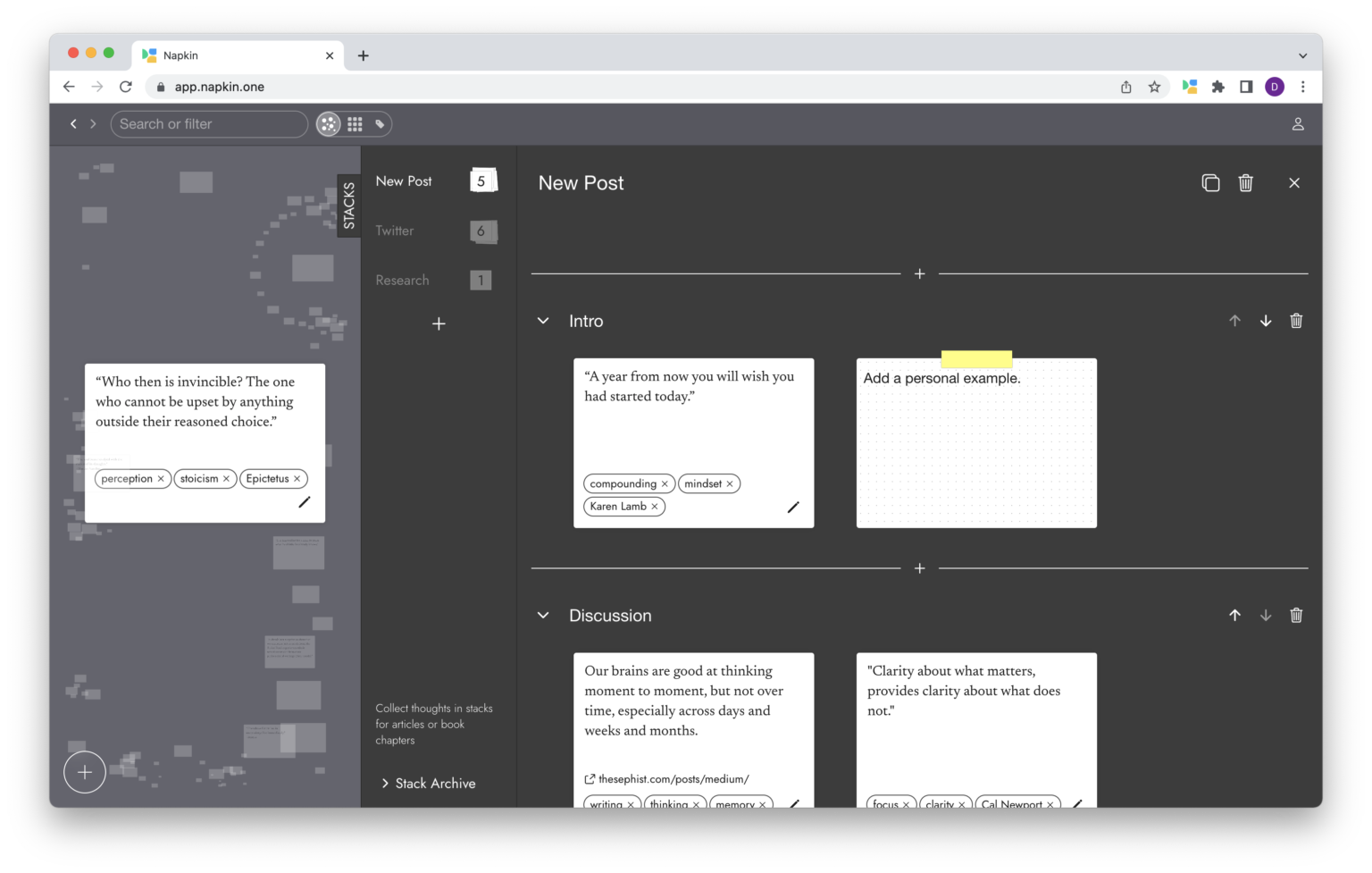This screenshot has width=1372, height=873.
Task: Select the yellow sticky note tab
Action: pos(976,359)
